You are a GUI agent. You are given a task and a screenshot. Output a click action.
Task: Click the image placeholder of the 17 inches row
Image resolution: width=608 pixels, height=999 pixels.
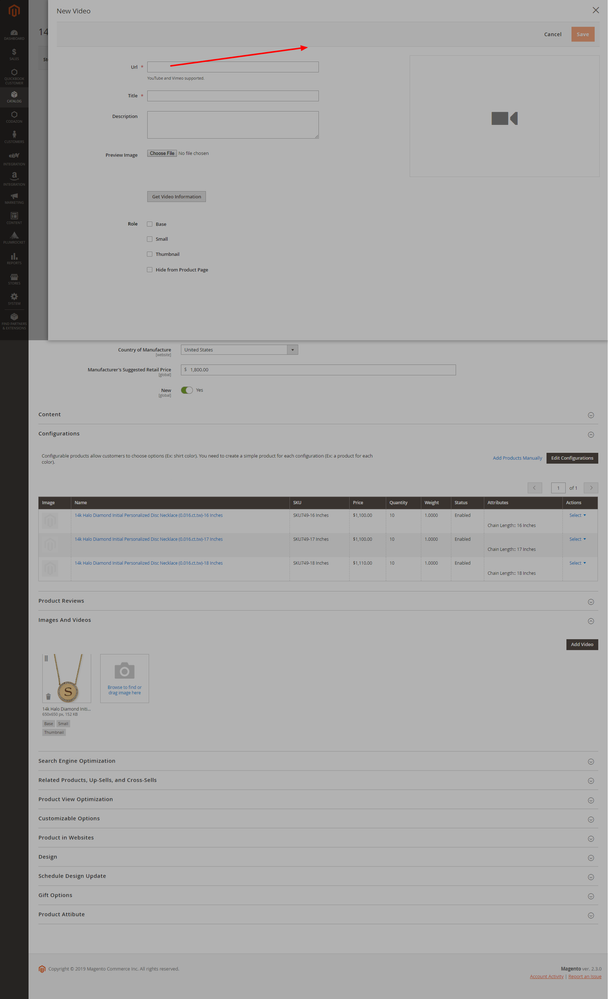coord(50,545)
